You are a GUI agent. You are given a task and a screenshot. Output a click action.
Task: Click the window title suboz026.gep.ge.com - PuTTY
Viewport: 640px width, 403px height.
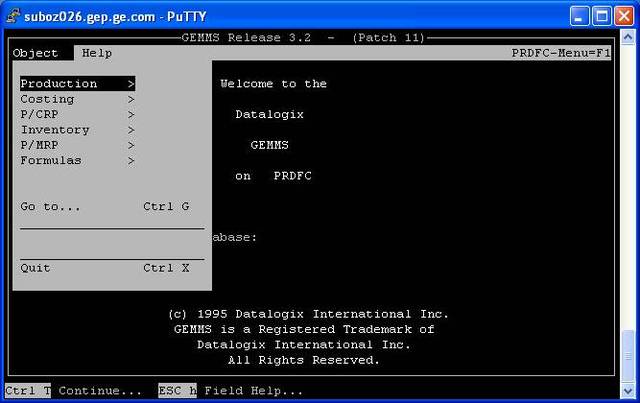tap(115, 17)
